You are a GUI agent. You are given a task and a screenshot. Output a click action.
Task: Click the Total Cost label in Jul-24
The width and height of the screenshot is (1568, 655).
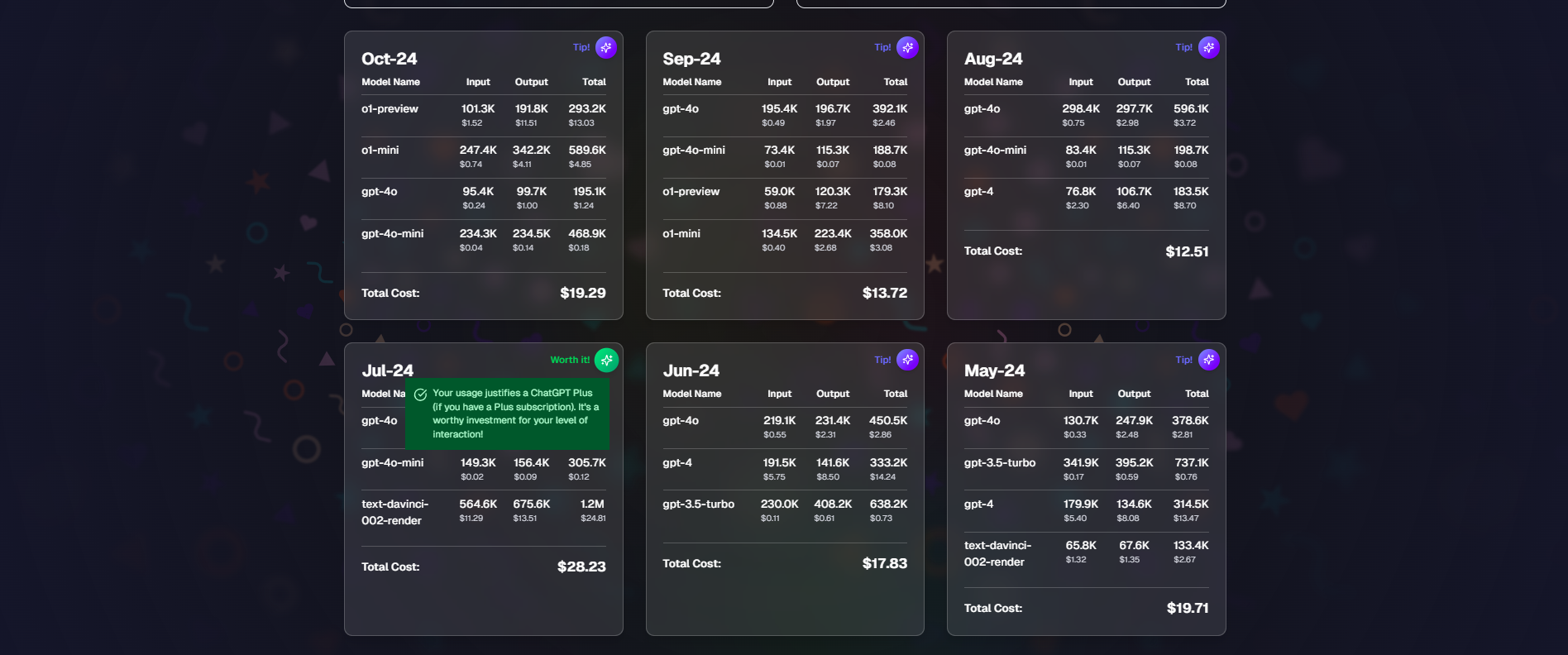click(390, 567)
